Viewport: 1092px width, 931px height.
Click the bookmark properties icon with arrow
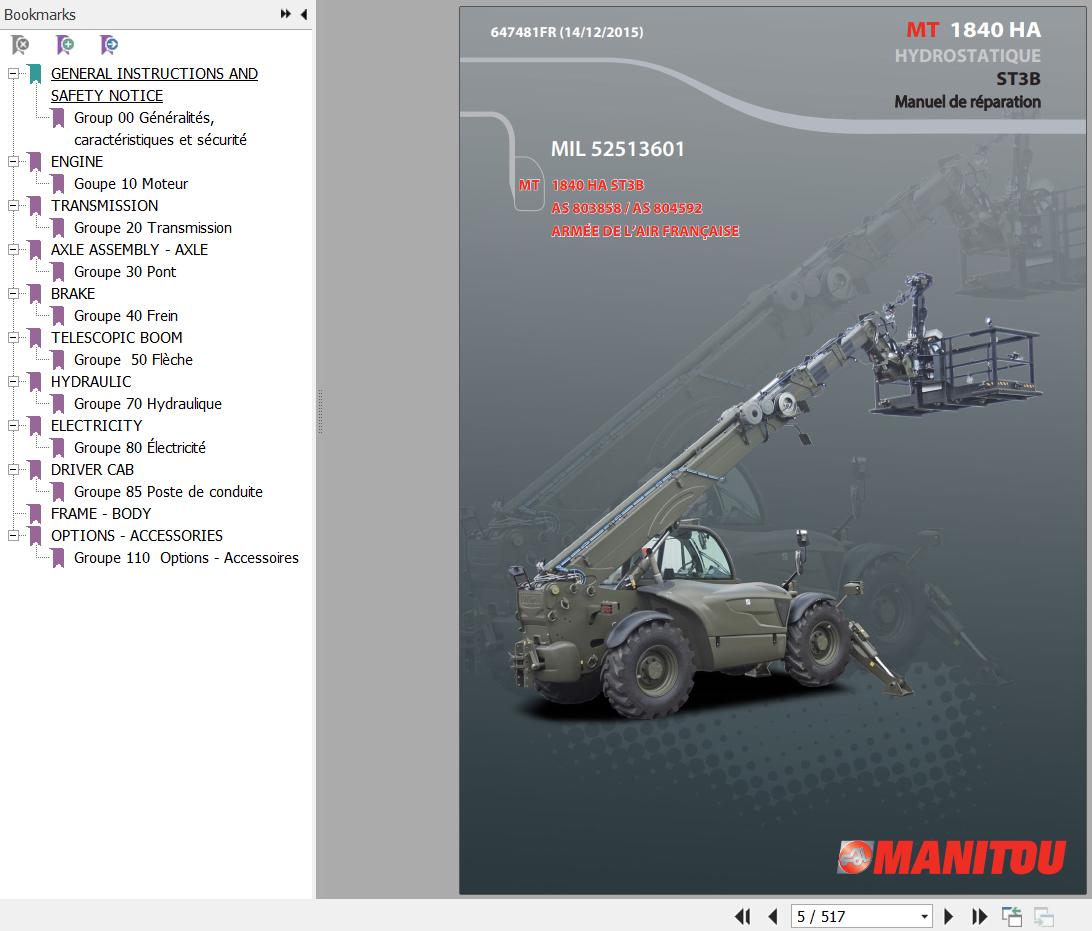pyautogui.click(x=109, y=45)
